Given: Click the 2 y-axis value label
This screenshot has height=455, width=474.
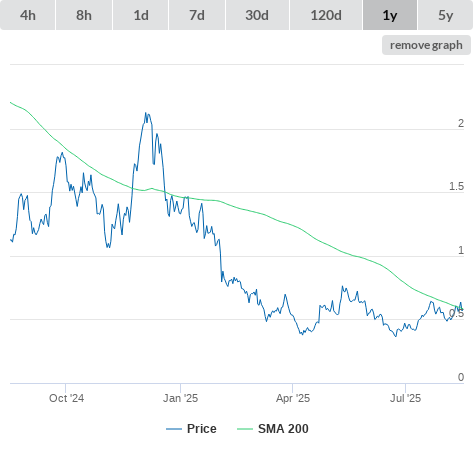Looking at the screenshot, I should point(461,123).
